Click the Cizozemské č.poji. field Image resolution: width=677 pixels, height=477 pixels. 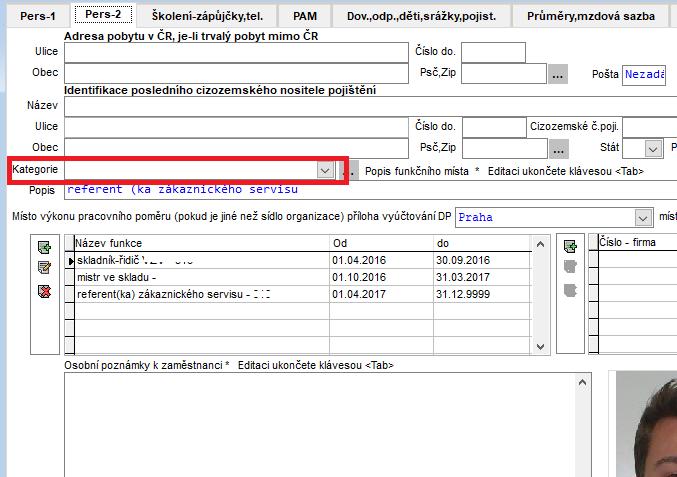pyautogui.click(x=650, y=127)
